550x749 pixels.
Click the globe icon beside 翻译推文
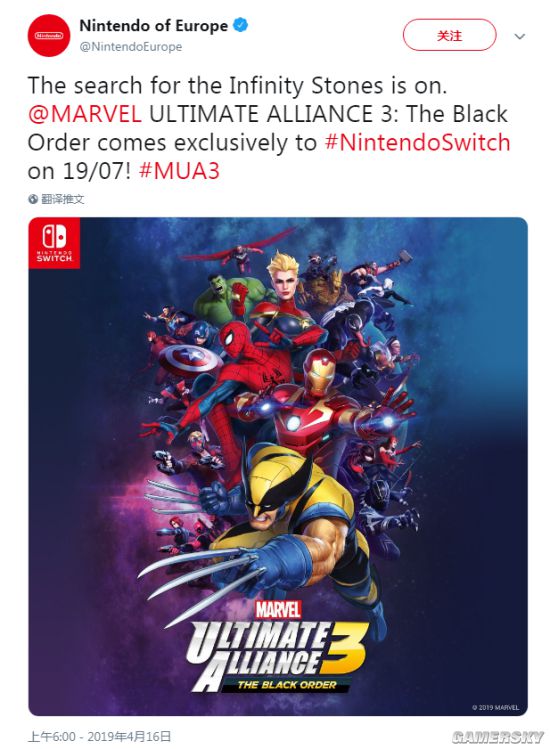pos(33,199)
